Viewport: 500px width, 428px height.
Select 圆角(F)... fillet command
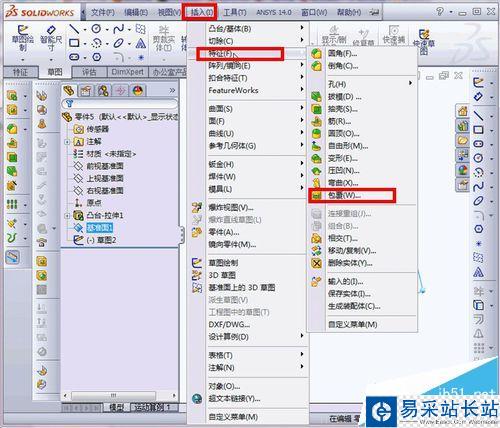pyautogui.click(x=342, y=53)
